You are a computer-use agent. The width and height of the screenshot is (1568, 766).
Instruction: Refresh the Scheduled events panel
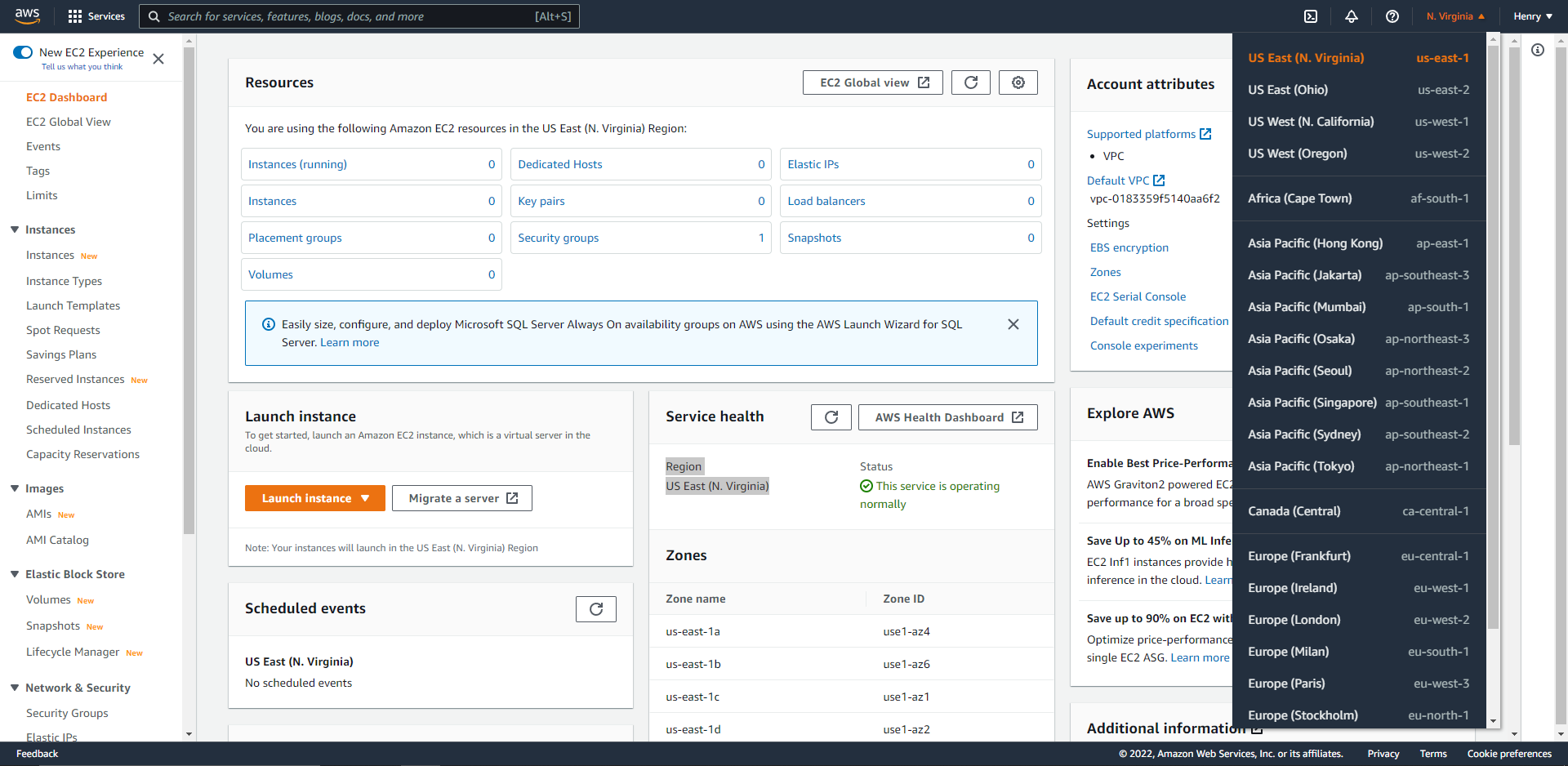click(x=595, y=608)
